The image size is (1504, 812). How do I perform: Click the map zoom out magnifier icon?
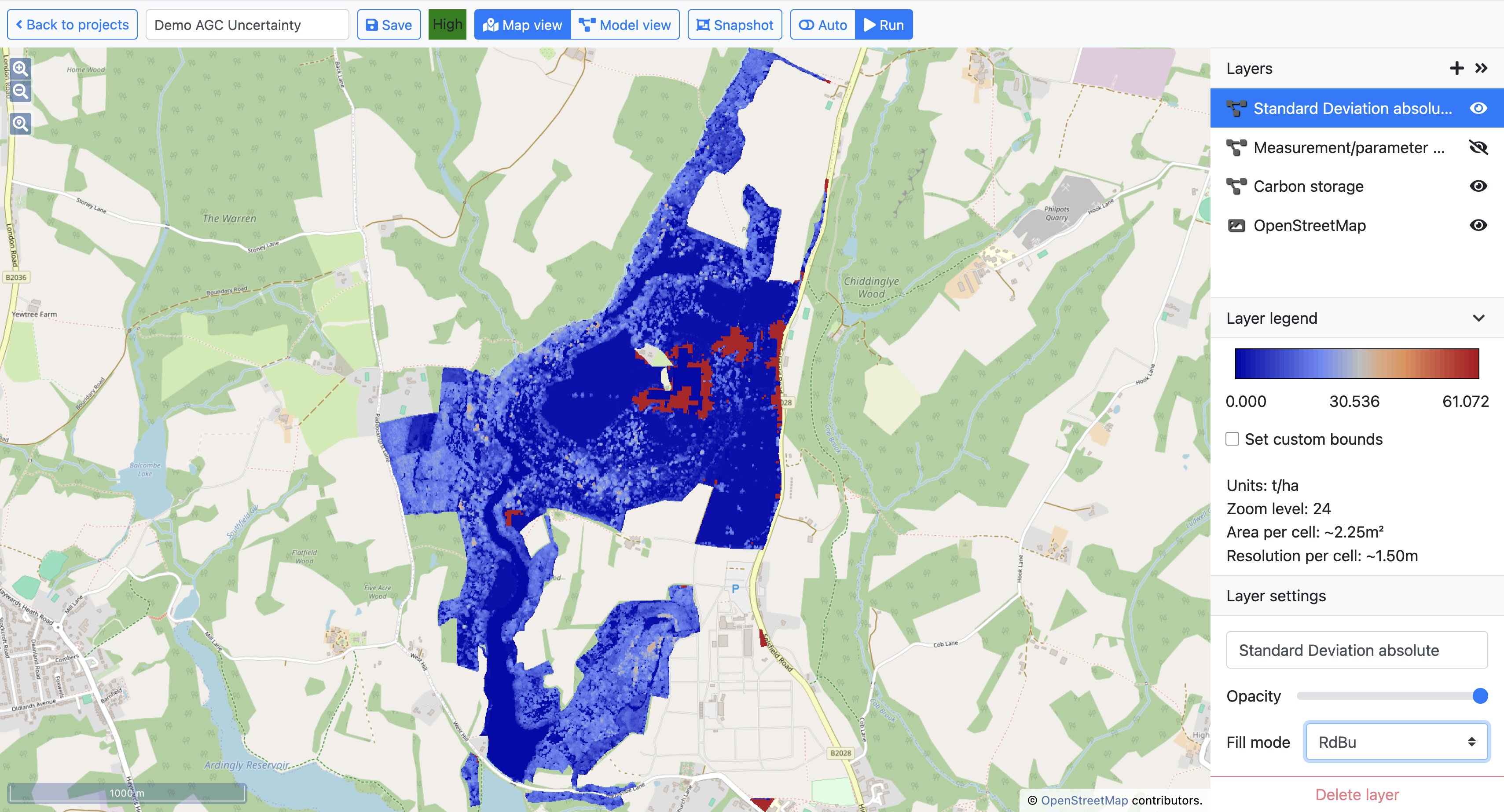(x=20, y=91)
